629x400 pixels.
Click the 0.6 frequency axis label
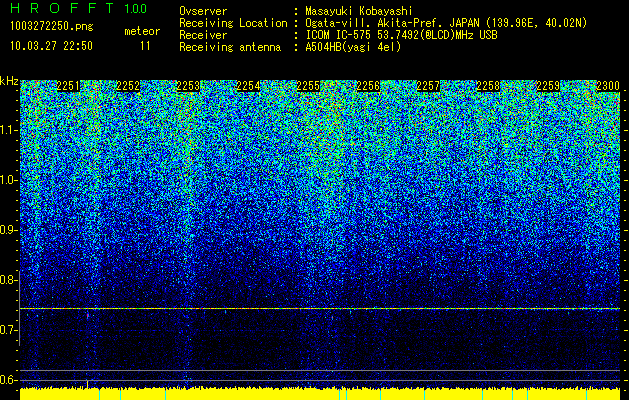pos(8,380)
